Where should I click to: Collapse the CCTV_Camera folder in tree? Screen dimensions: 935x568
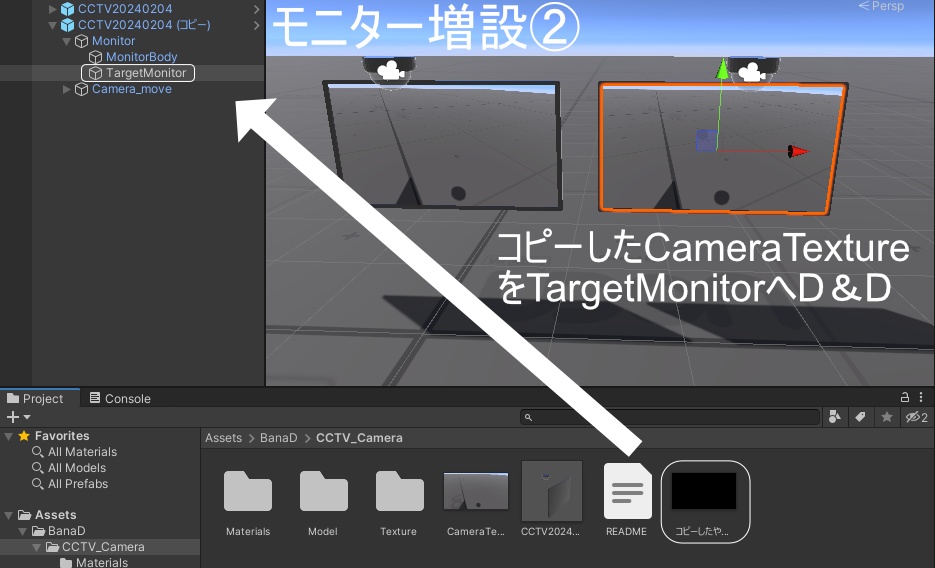(x=37, y=547)
